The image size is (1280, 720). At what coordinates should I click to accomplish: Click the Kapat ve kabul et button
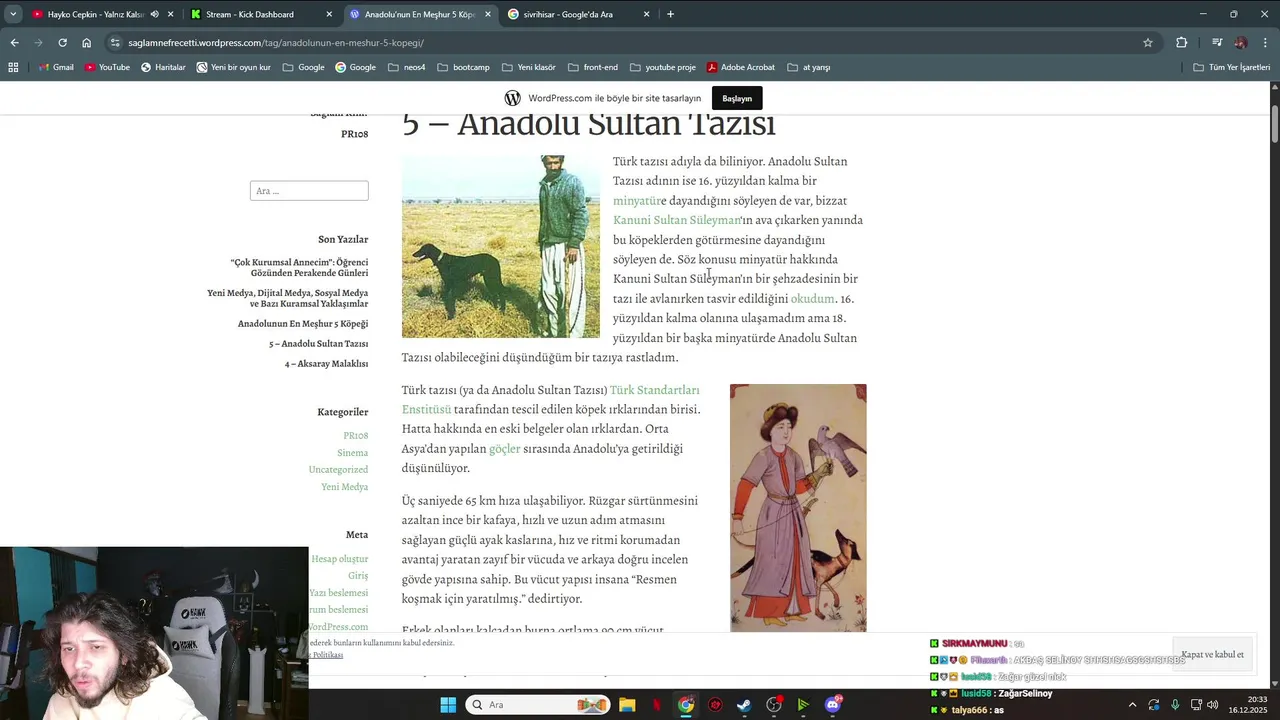click(x=1212, y=654)
